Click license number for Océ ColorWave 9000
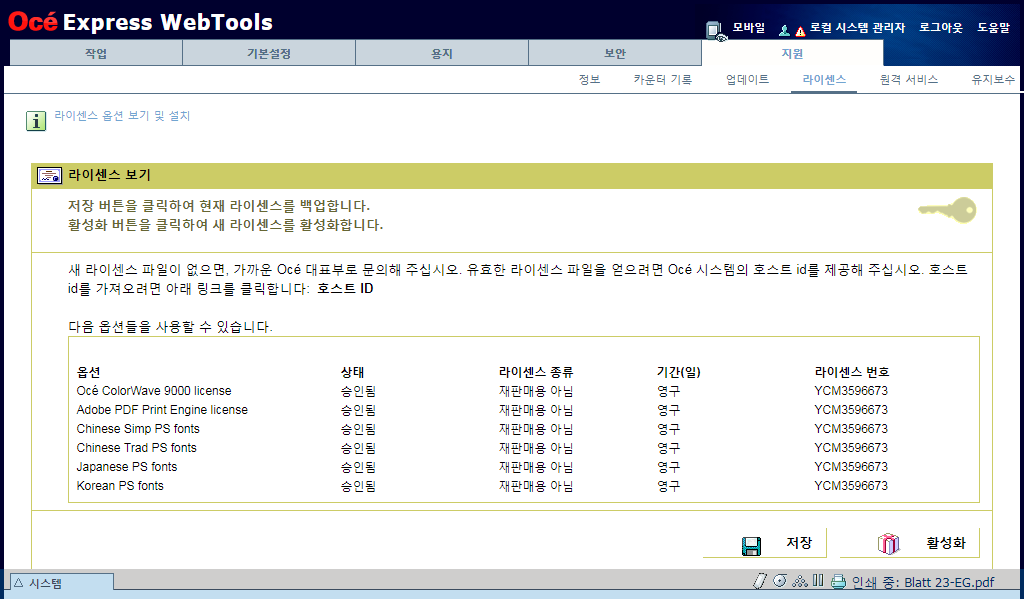Viewport: 1024px width, 599px height. point(851,391)
